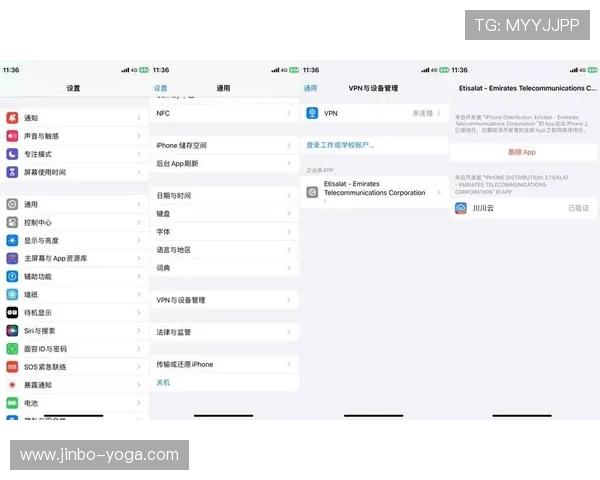Tap the Siri与搜索 icon
The image size is (600, 480).
click(12, 330)
